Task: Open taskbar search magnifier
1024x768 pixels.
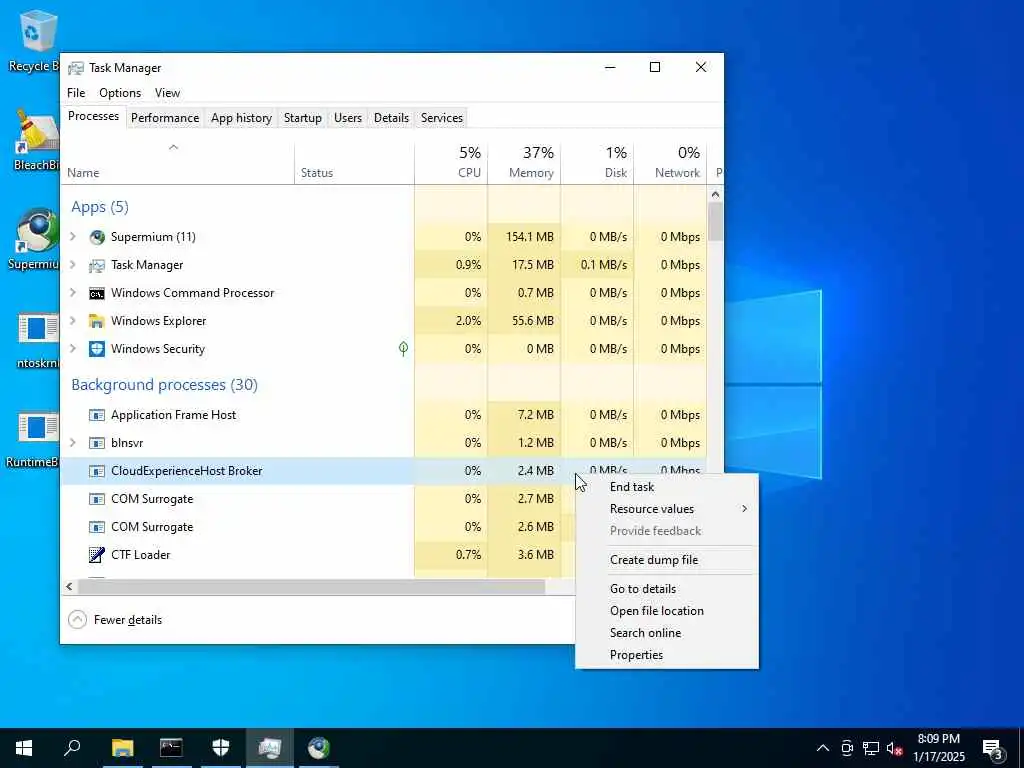Action: (x=72, y=748)
